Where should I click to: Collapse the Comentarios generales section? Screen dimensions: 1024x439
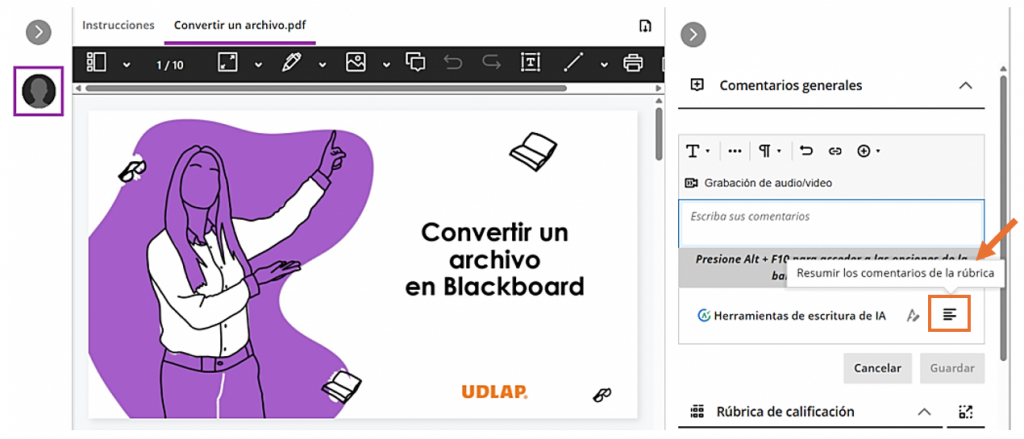(x=965, y=86)
